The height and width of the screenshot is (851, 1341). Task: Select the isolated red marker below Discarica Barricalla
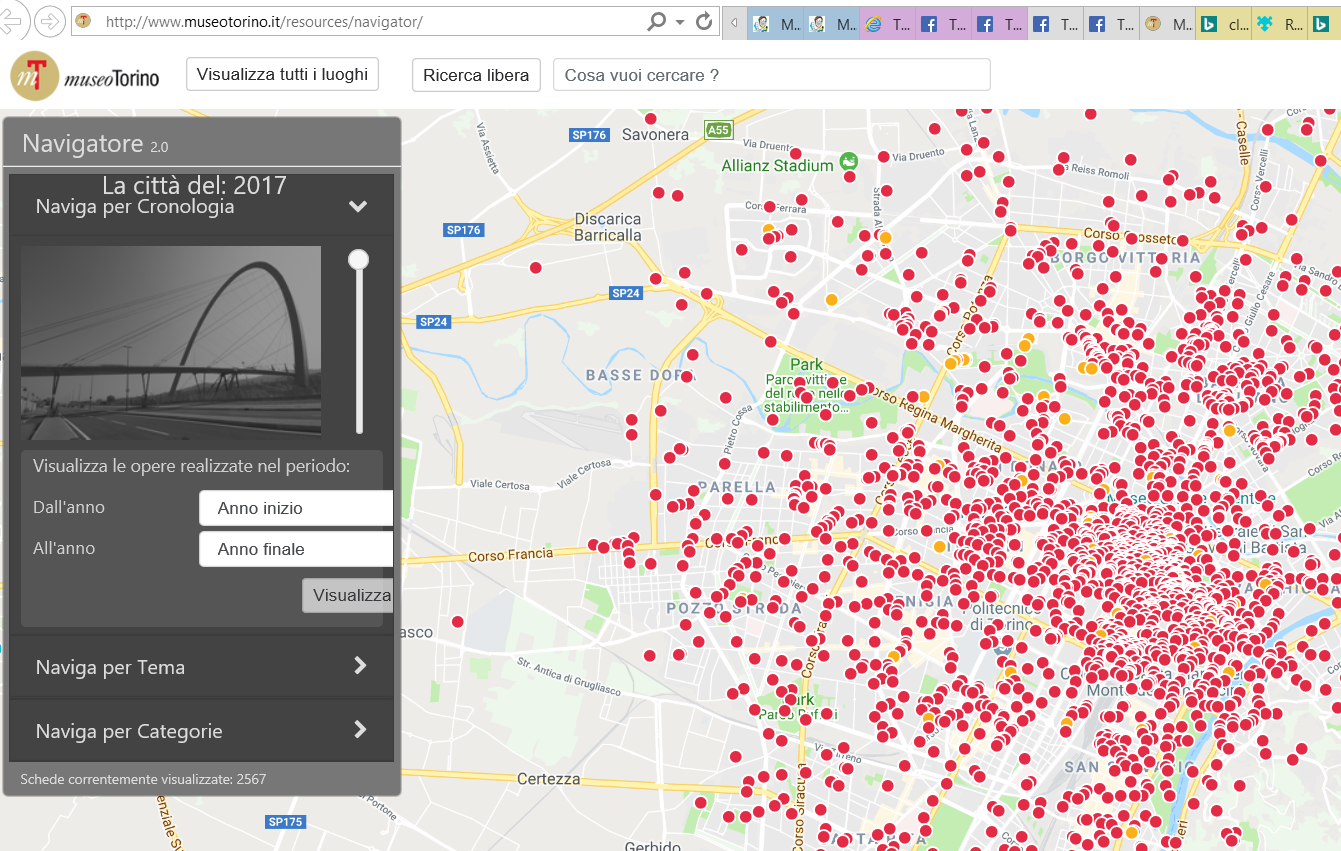pos(535,268)
